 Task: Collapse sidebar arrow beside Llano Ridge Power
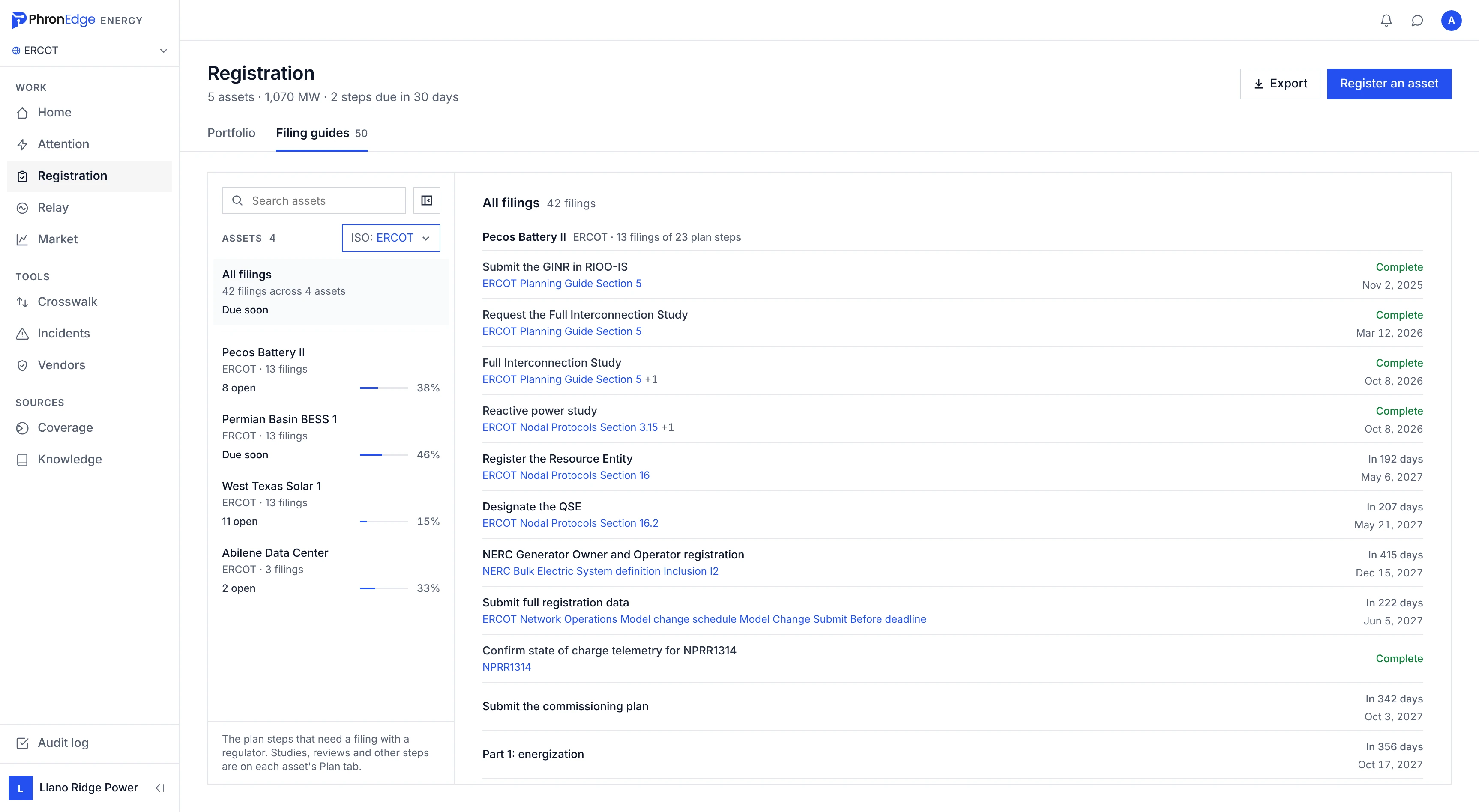(160, 788)
